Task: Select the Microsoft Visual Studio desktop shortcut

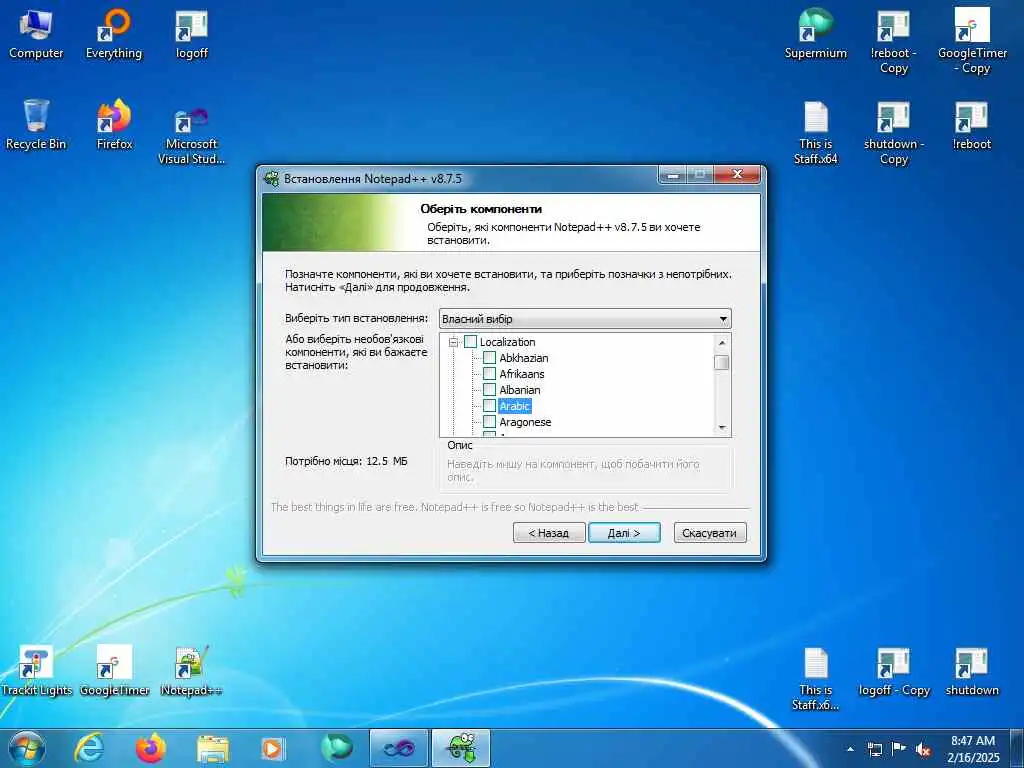Action: pos(191,133)
